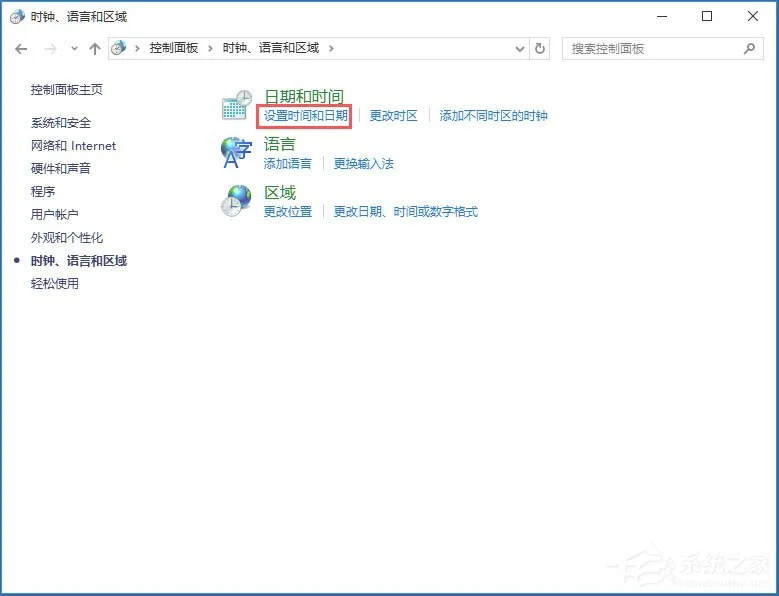Go to 控制面板主页
This screenshot has height=596, width=779.
pos(66,90)
